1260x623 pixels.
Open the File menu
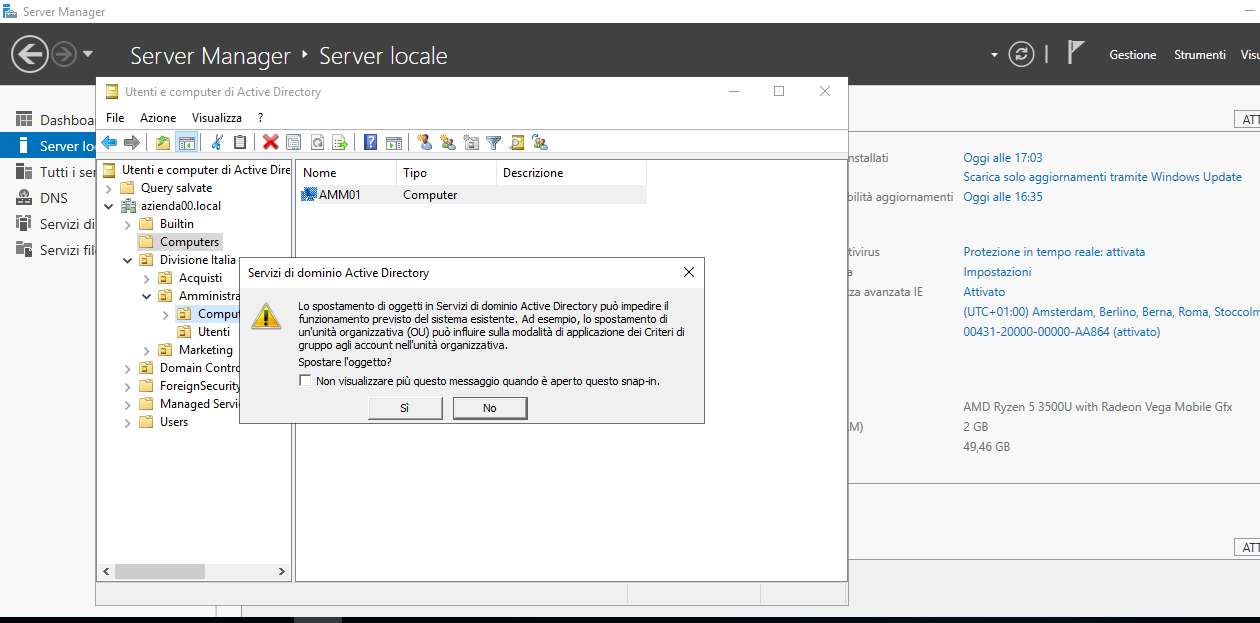pos(115,118)
